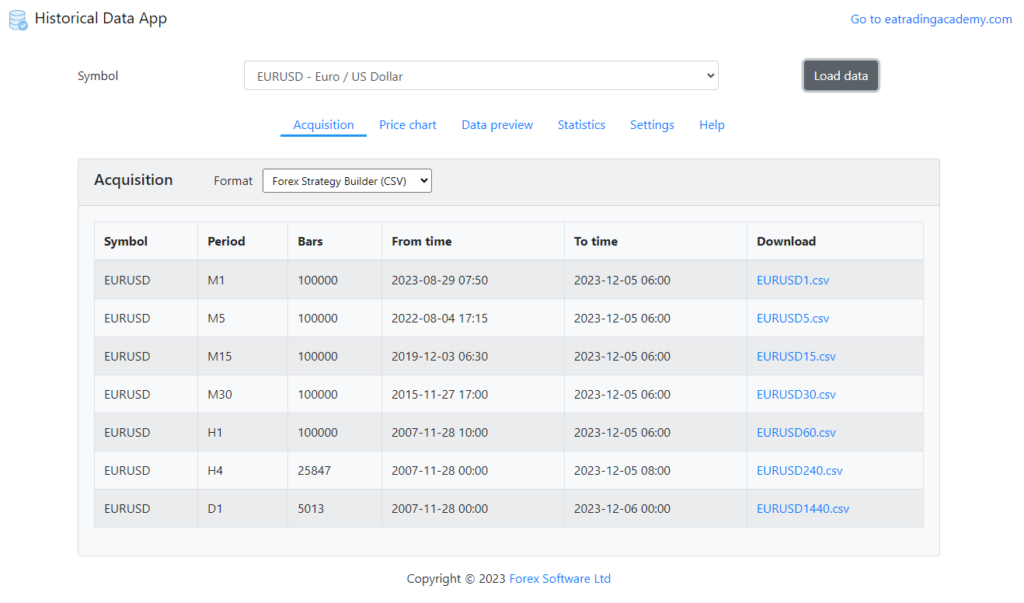This screenshot has width=1024, height=603.
Task: Click the Forex Software Ltd copyright link
Action: click(x=560, y=578)
